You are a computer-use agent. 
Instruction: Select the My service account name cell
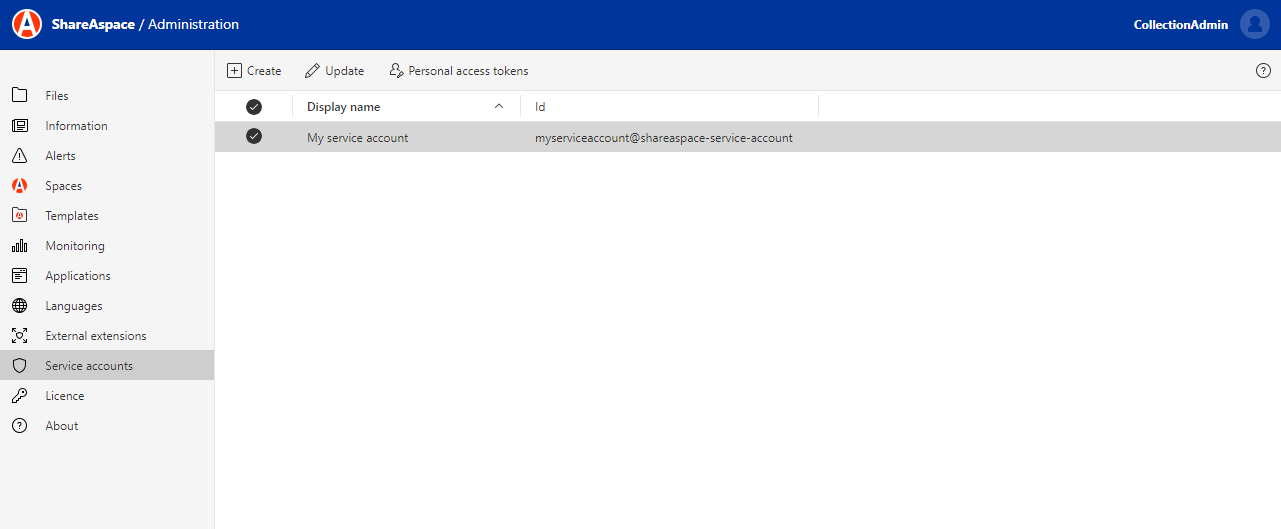[357, 138]
